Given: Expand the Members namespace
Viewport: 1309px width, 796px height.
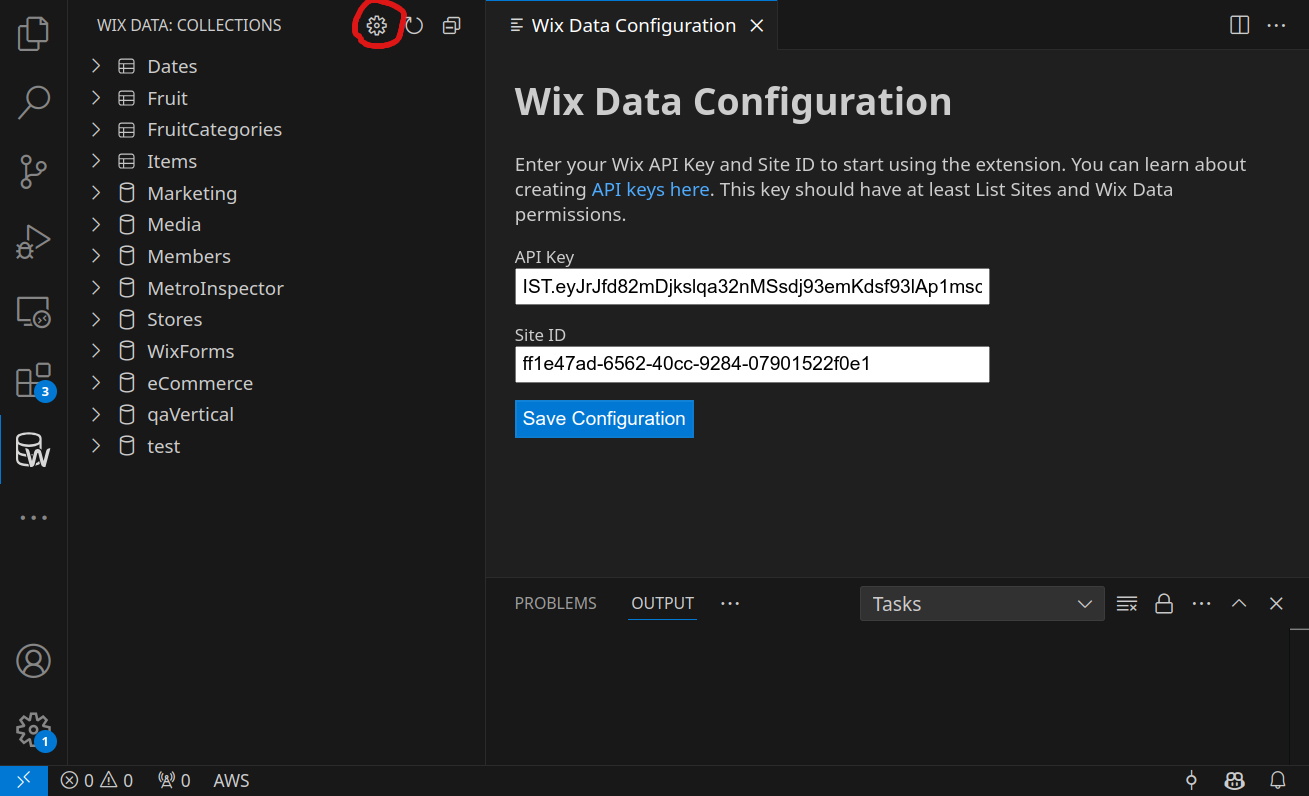Looking at the screenshot, I should click(97, 256).
